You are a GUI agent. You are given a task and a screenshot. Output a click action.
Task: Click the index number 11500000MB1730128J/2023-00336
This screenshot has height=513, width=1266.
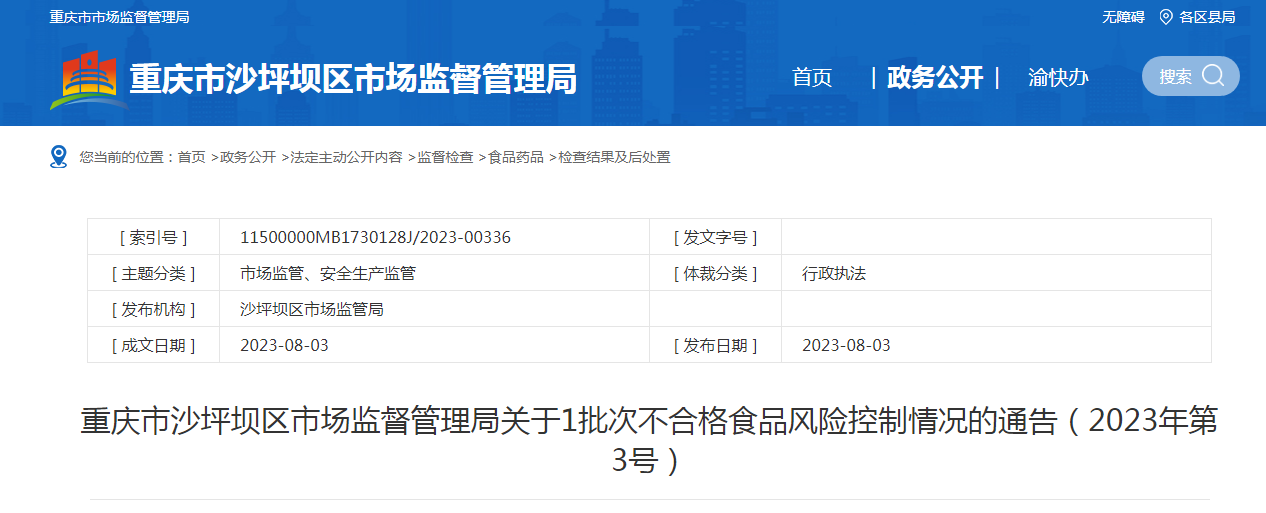point(375,237)
